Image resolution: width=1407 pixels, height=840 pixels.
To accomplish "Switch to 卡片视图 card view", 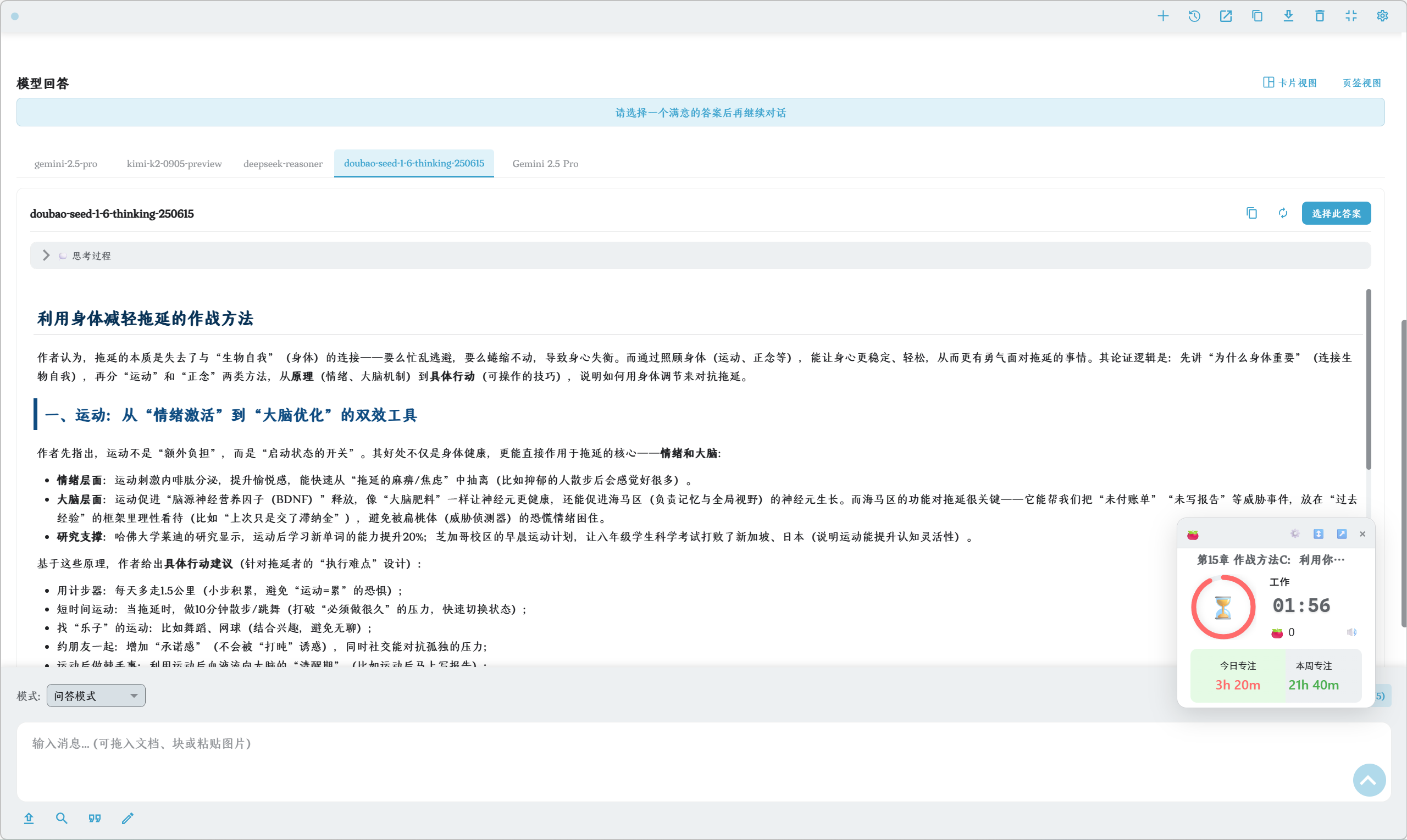I will [x=1289, y=82].
